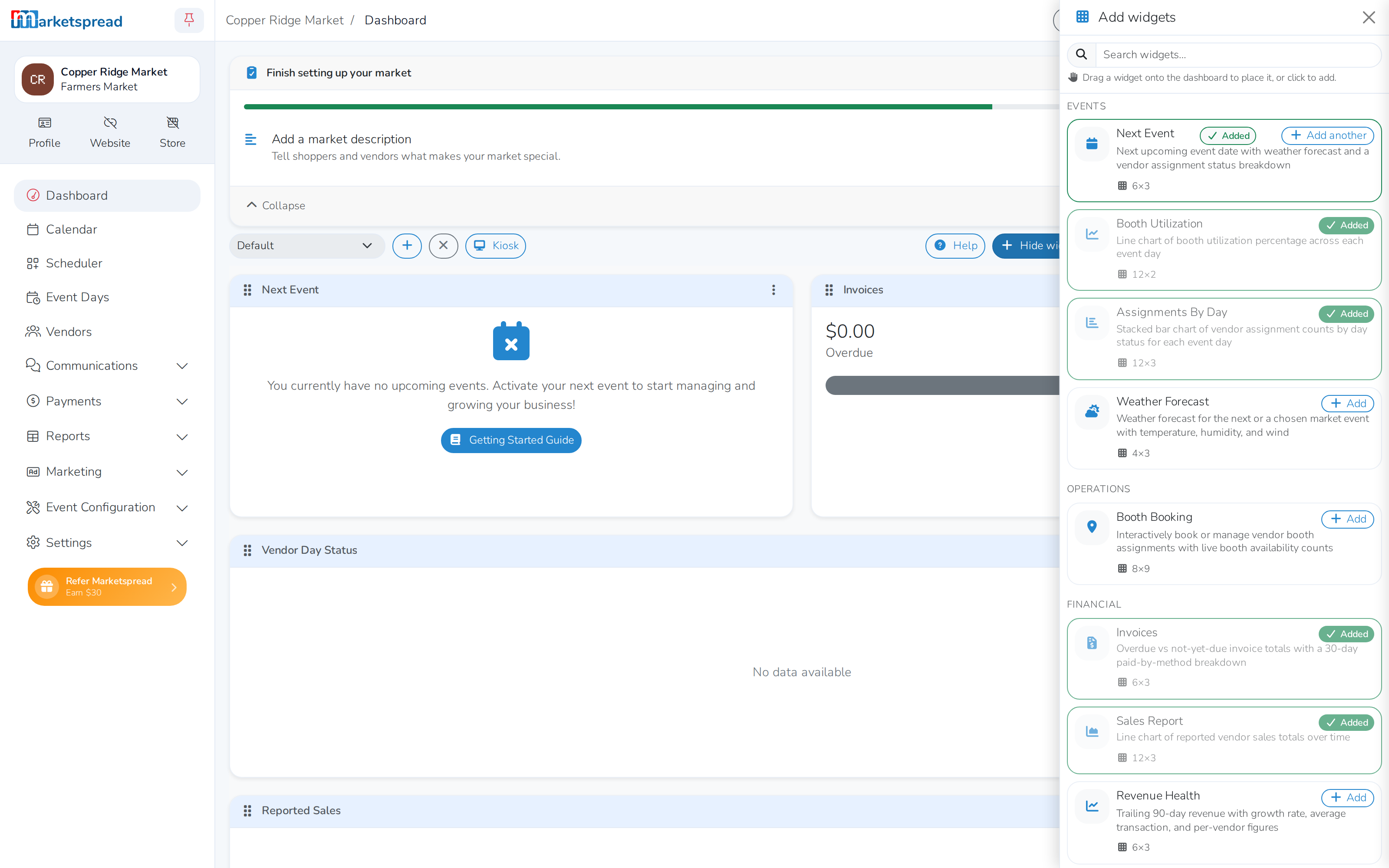Viewport: 1389px width, 868px height.
Task: Add a new dashboard layout plus icon
Action: point(407,246)
